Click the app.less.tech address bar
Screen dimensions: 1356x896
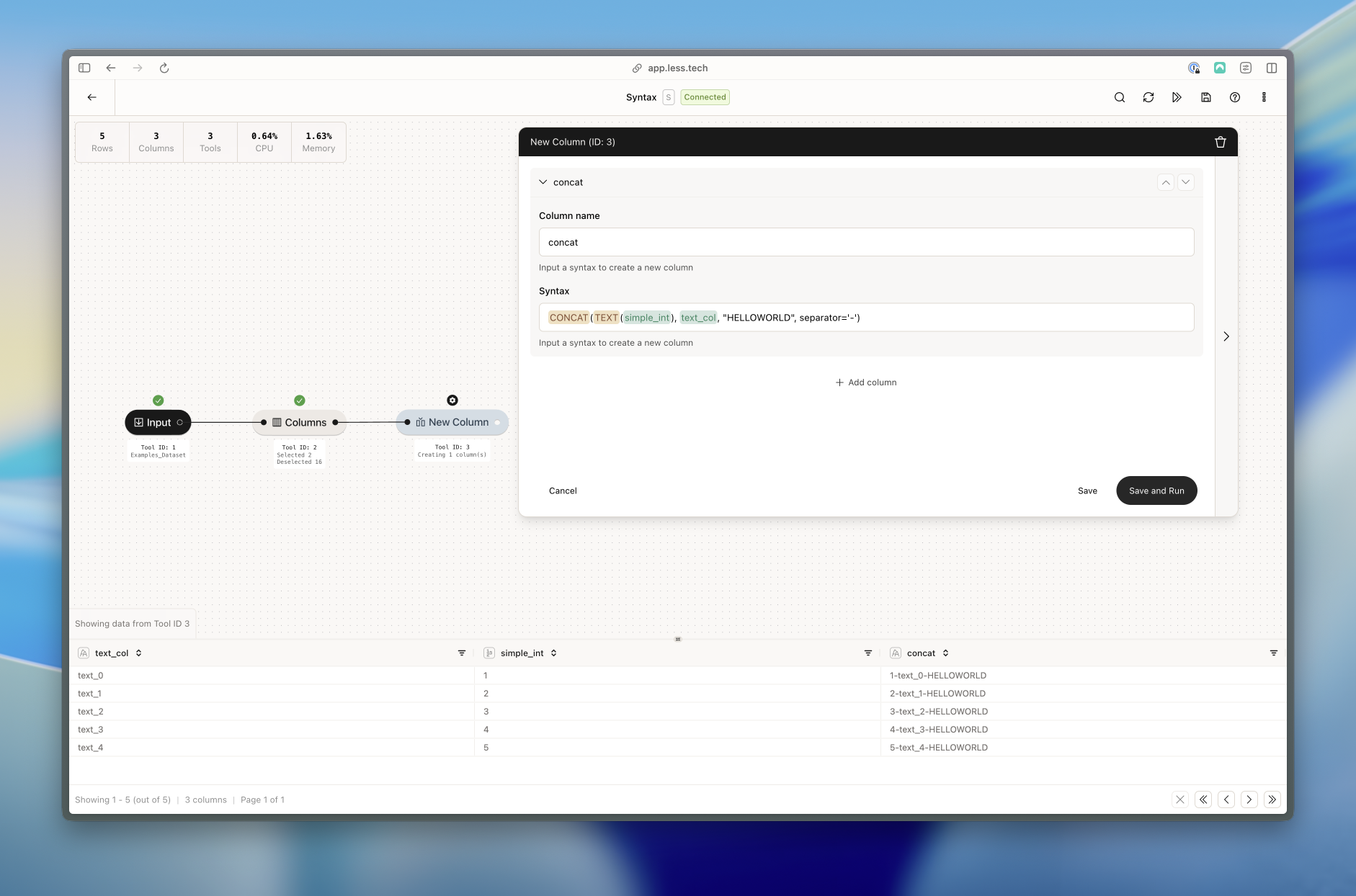click(x=670, y=68)
